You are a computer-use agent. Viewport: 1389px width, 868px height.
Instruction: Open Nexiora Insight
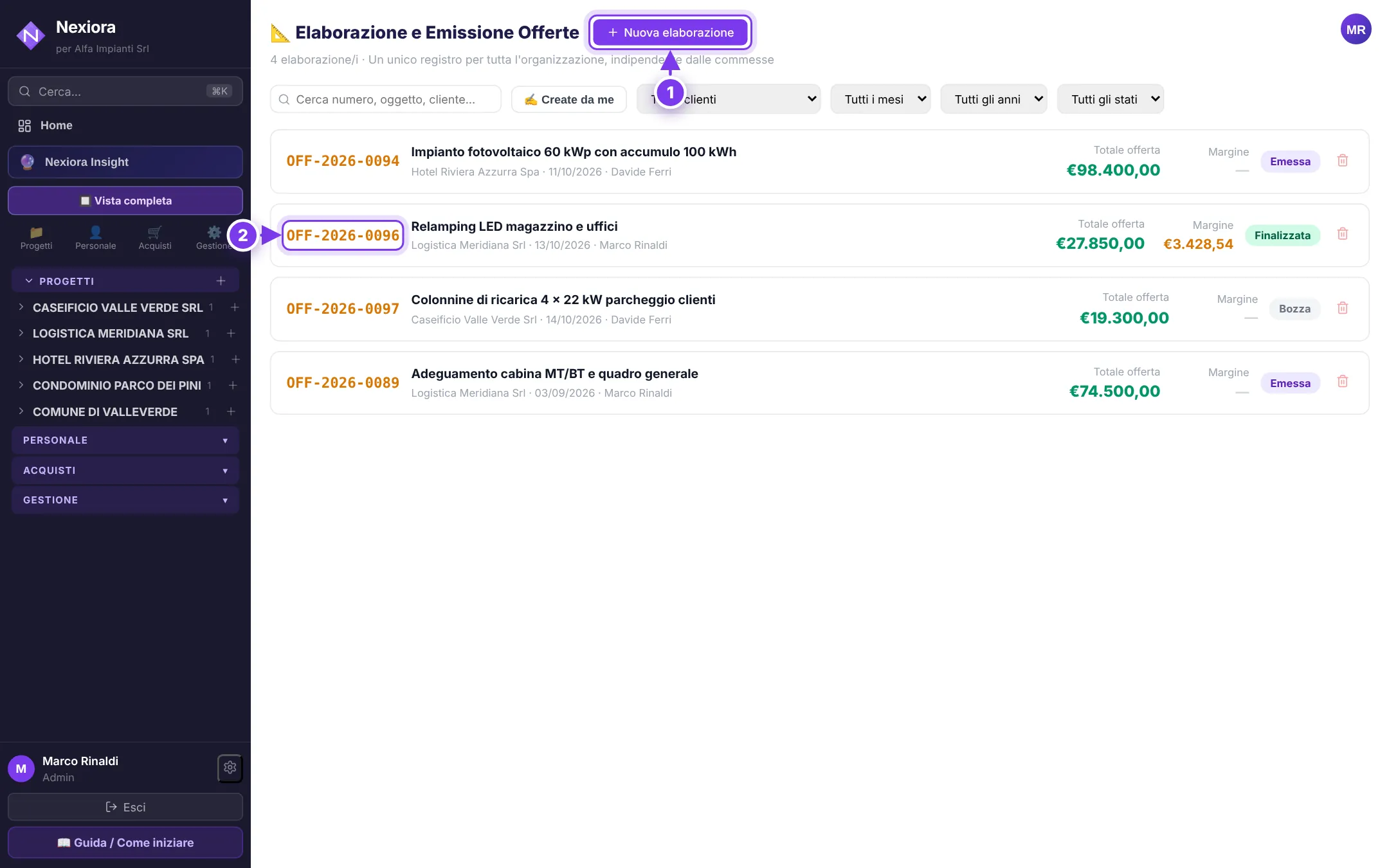[125, 162]
